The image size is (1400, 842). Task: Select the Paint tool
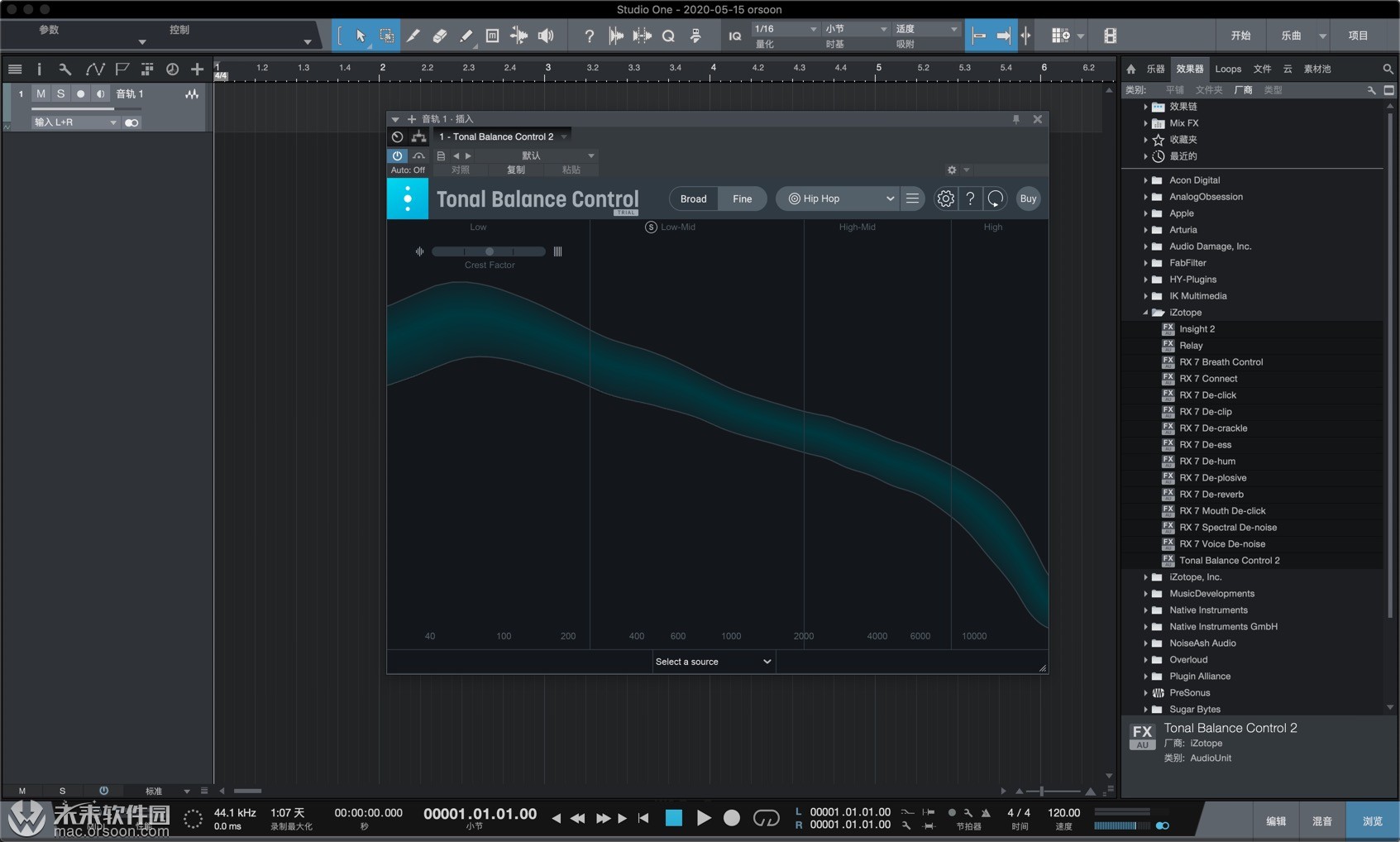pos(466,36)
